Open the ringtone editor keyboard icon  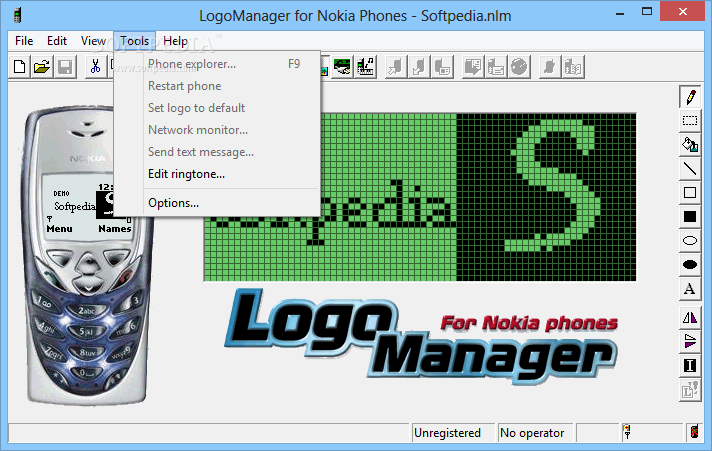(x=366, y=67)
